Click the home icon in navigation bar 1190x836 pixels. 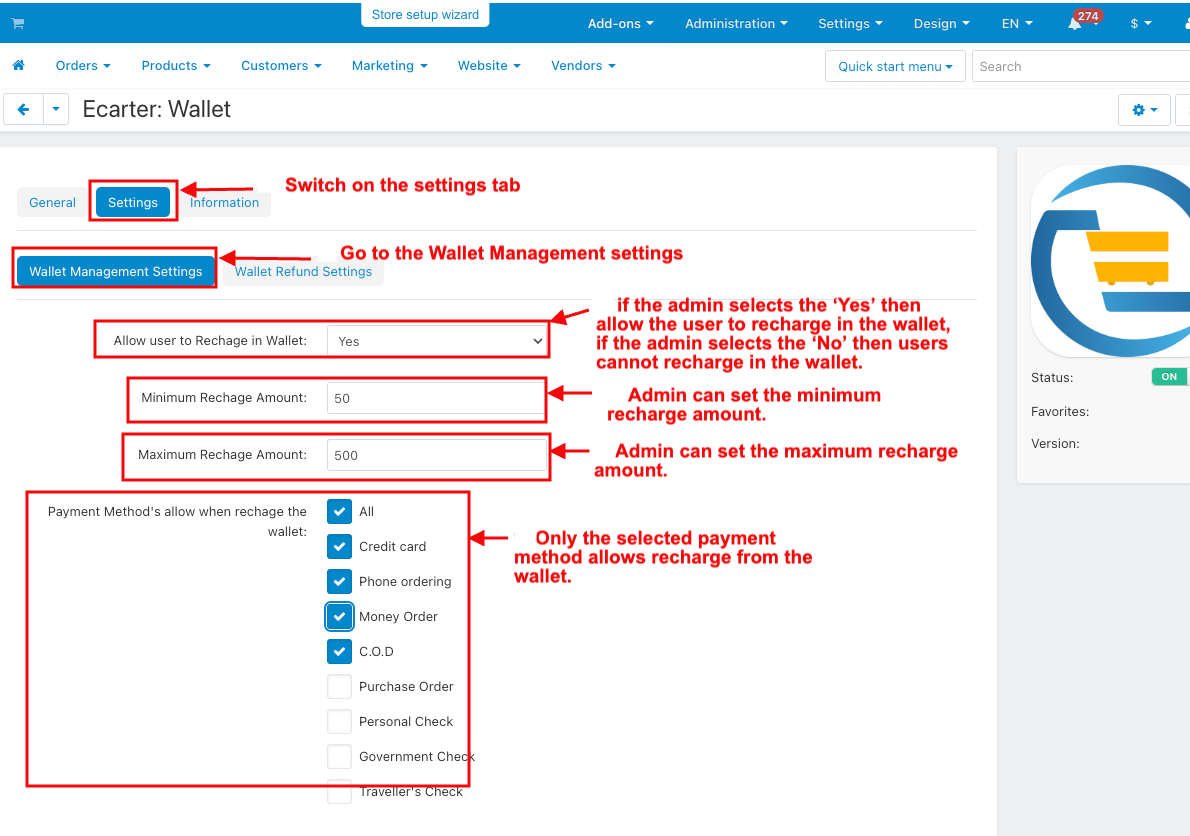[x=18, y=66]
